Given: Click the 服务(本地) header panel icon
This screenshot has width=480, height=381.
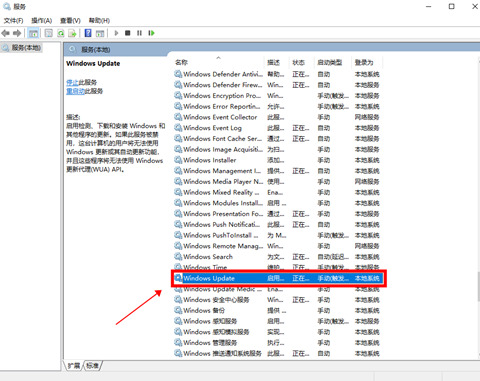Looking at the screenshot, I should (73, 50).
